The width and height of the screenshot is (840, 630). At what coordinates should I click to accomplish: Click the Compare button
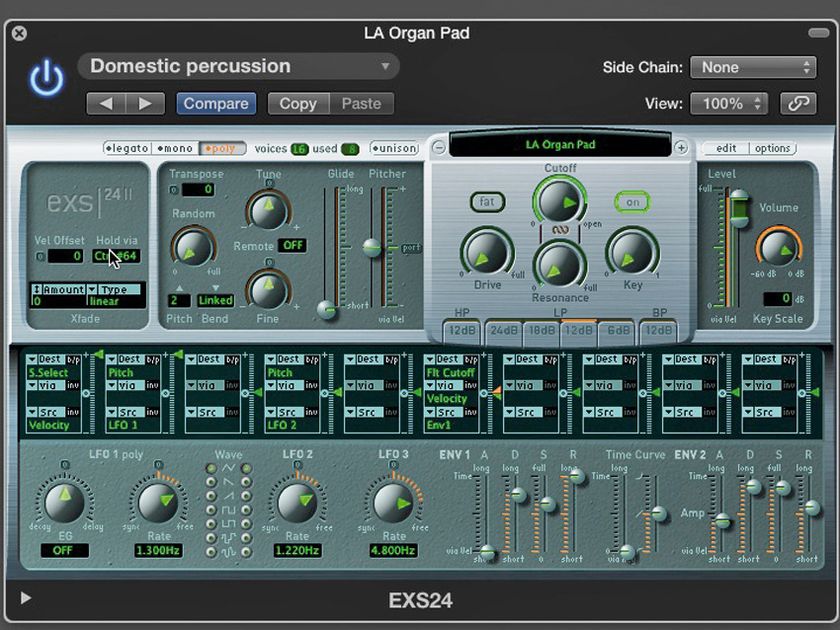(215, 103)
